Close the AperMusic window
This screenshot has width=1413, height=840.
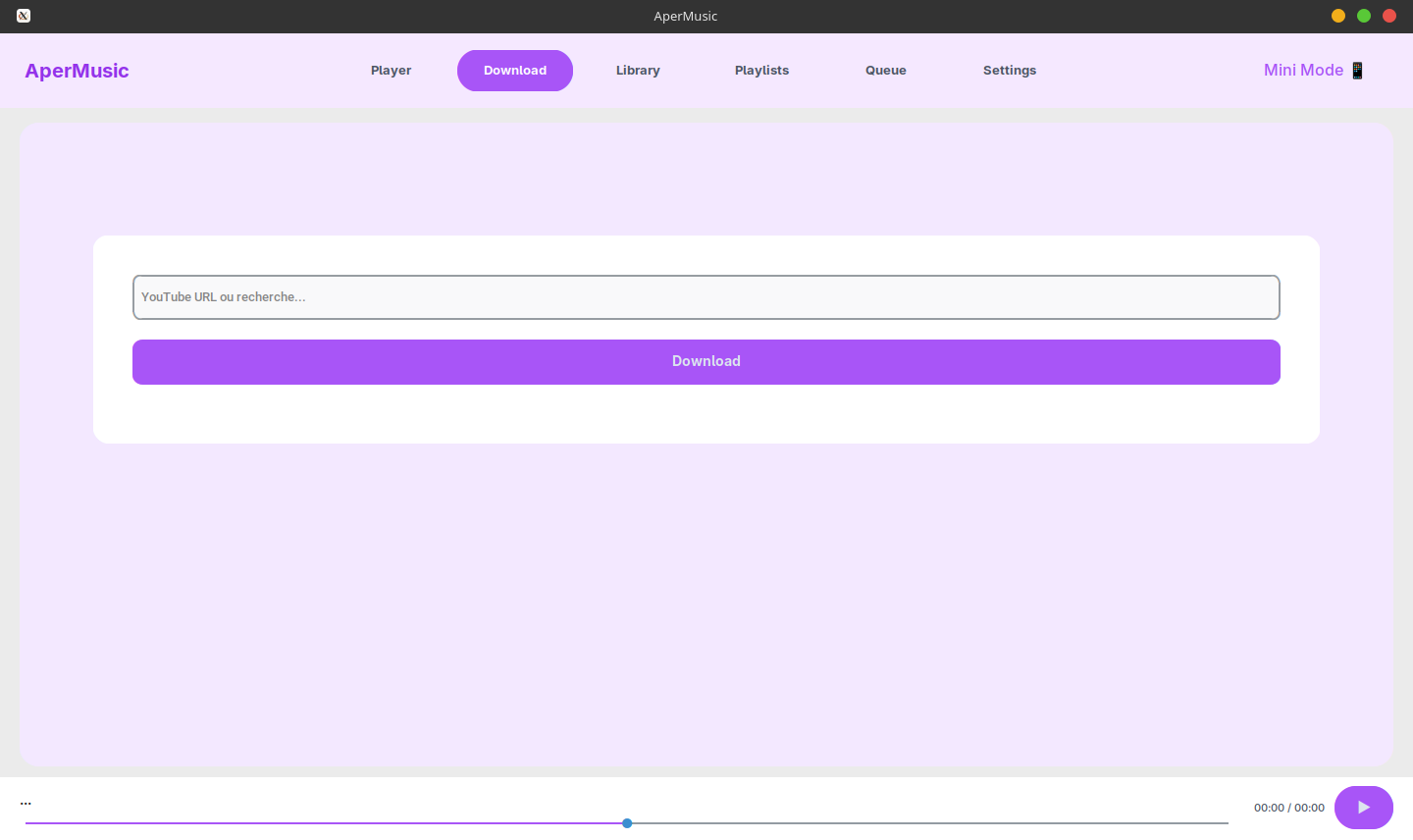tap(1389, 16)
